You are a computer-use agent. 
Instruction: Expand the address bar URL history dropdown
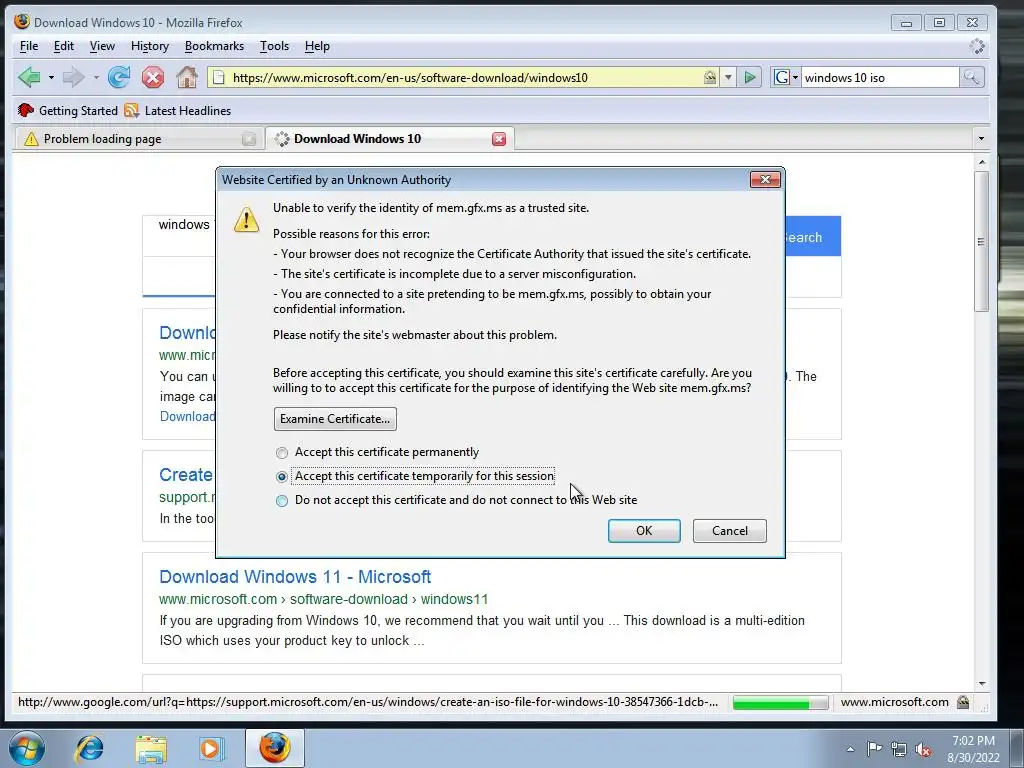pos(728,78)
